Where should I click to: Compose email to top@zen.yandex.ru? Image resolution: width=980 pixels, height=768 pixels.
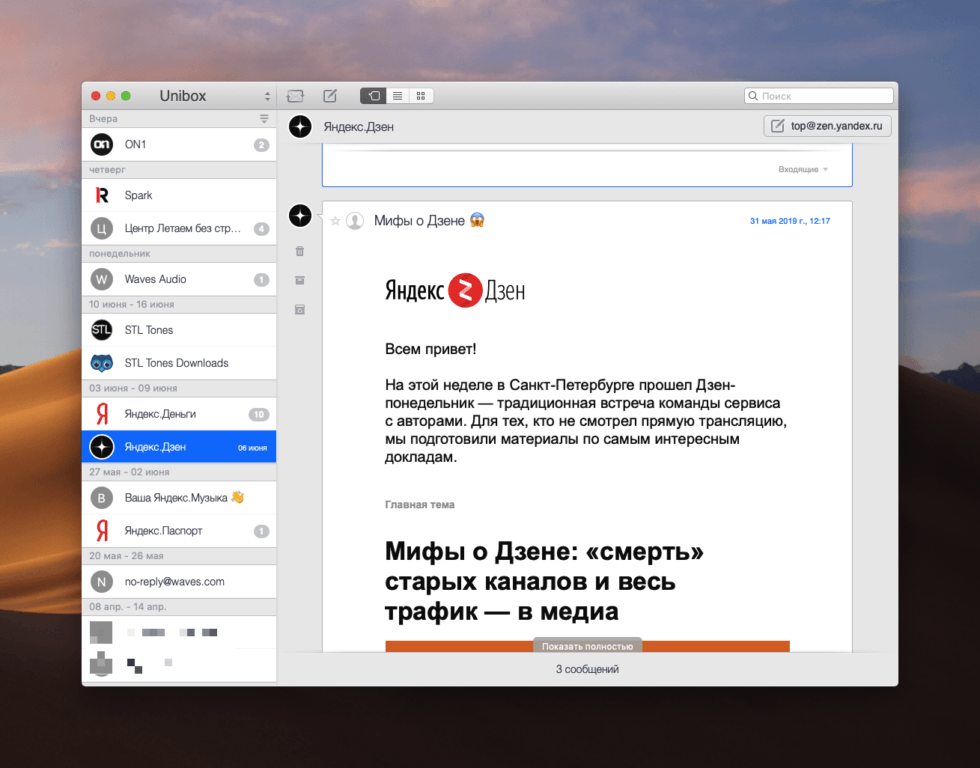[827, 126]
